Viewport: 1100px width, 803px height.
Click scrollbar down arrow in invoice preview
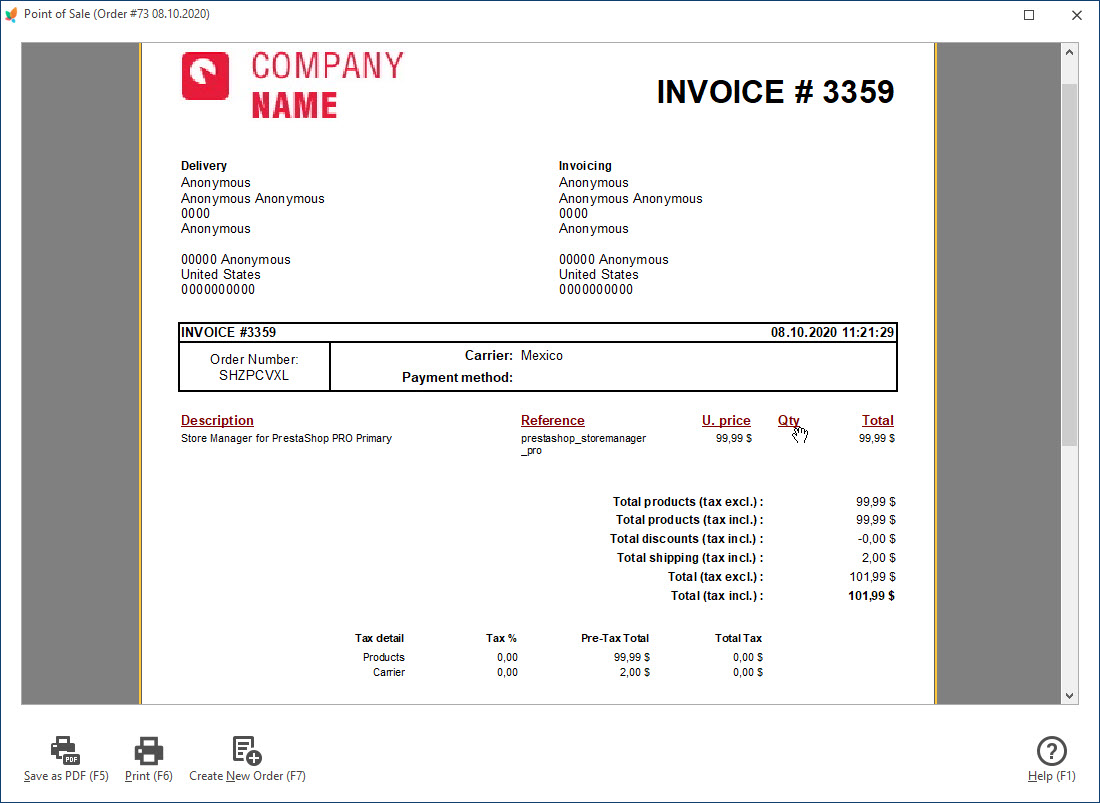pyautogui.click(x=1069, y=696)
